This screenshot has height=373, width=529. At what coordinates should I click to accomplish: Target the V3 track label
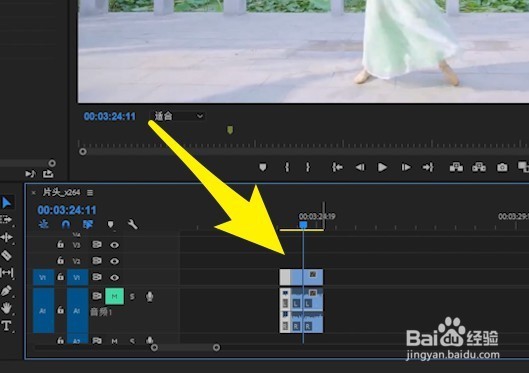pyautogui.click(x=77, y=245)
